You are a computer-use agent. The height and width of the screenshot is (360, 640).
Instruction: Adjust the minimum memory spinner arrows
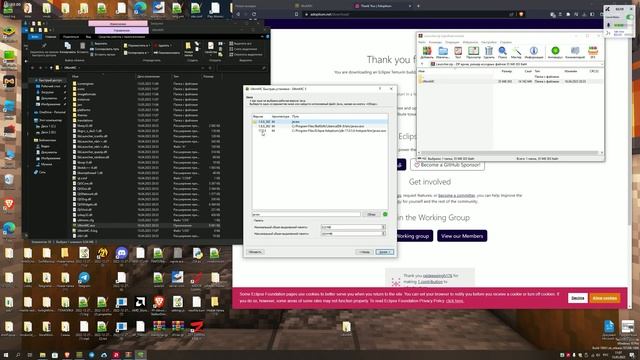pyautogui.click(x=383, y=227)
